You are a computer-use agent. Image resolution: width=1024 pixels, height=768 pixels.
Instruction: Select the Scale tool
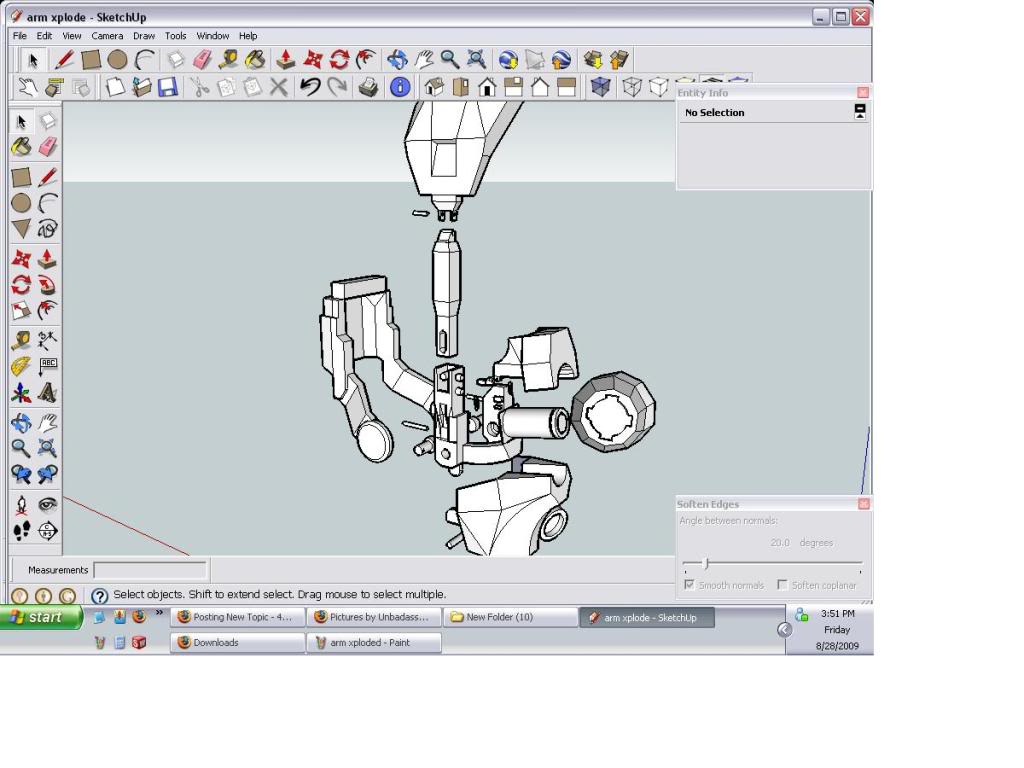21,310
